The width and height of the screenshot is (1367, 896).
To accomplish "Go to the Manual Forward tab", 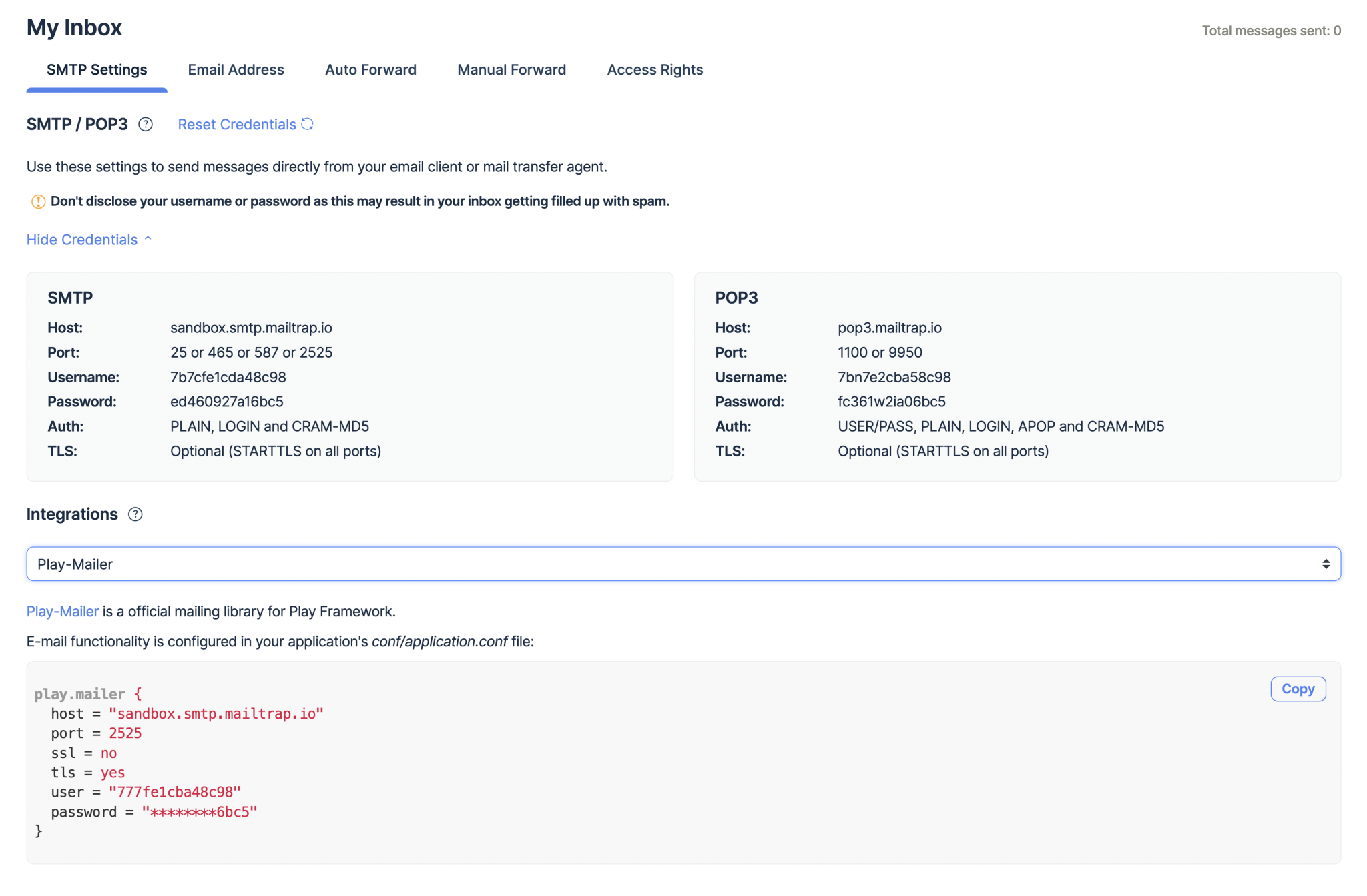I will click(511, 70).
